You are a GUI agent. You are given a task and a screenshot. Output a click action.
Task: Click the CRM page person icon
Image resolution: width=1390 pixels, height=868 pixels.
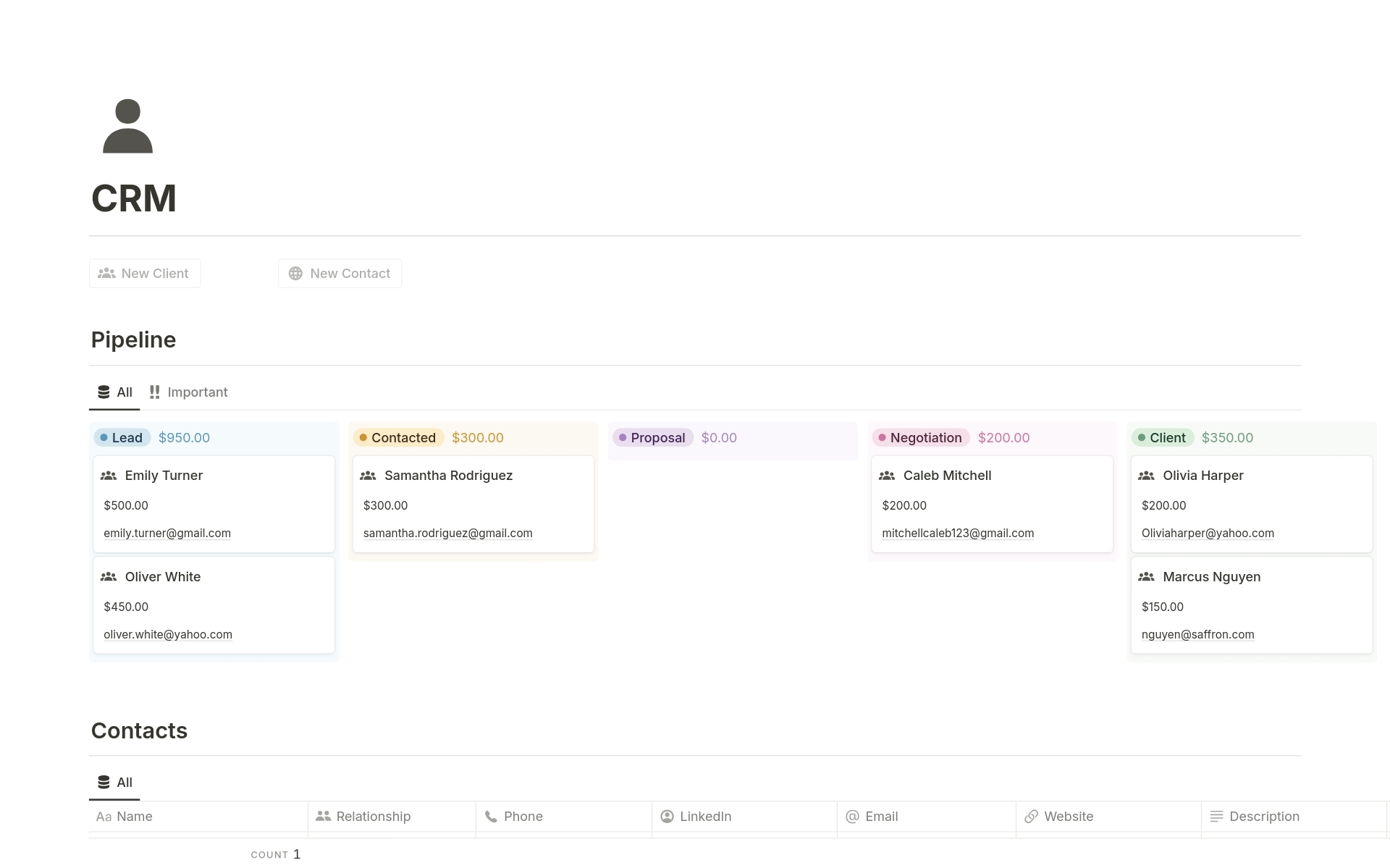coord(127,126)
